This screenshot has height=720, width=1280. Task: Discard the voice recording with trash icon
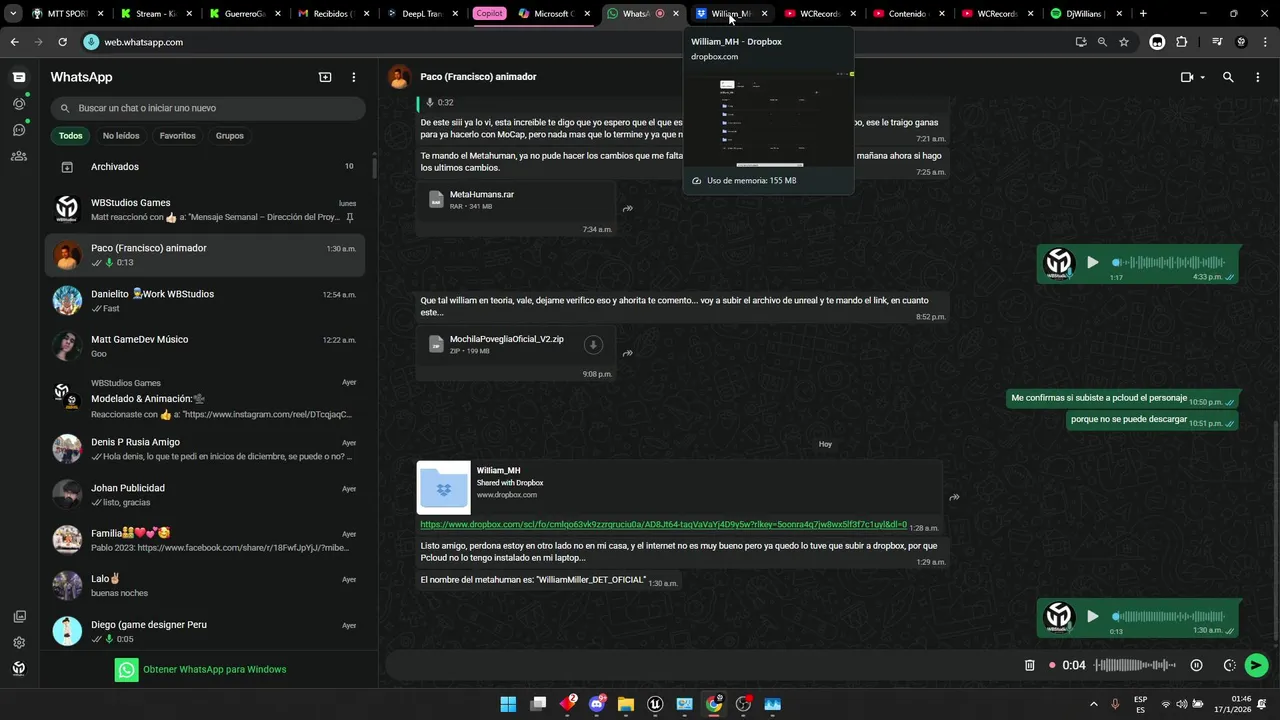[1029, 665]
